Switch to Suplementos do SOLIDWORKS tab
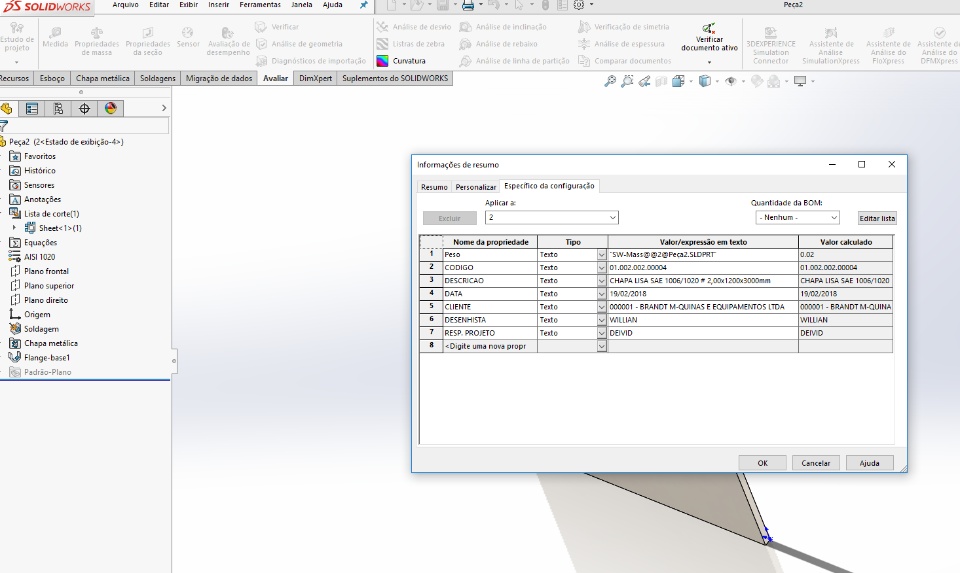 click(395, 78)
